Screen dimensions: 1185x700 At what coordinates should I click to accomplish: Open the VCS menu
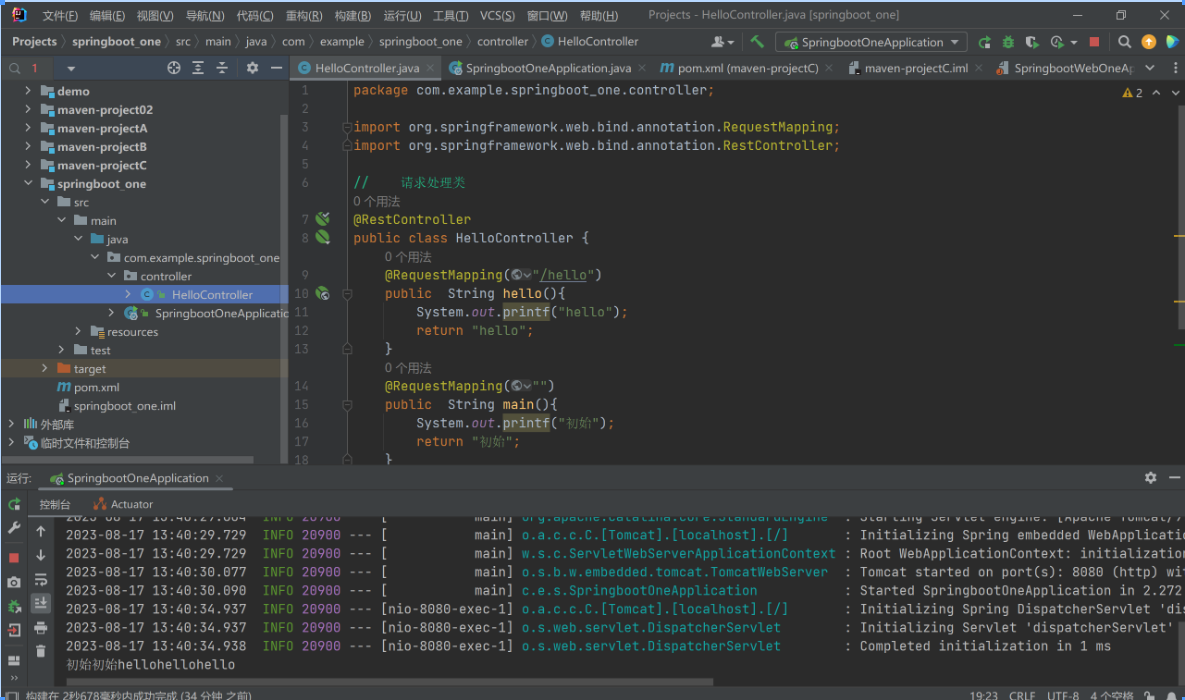(x=497, y=15)
